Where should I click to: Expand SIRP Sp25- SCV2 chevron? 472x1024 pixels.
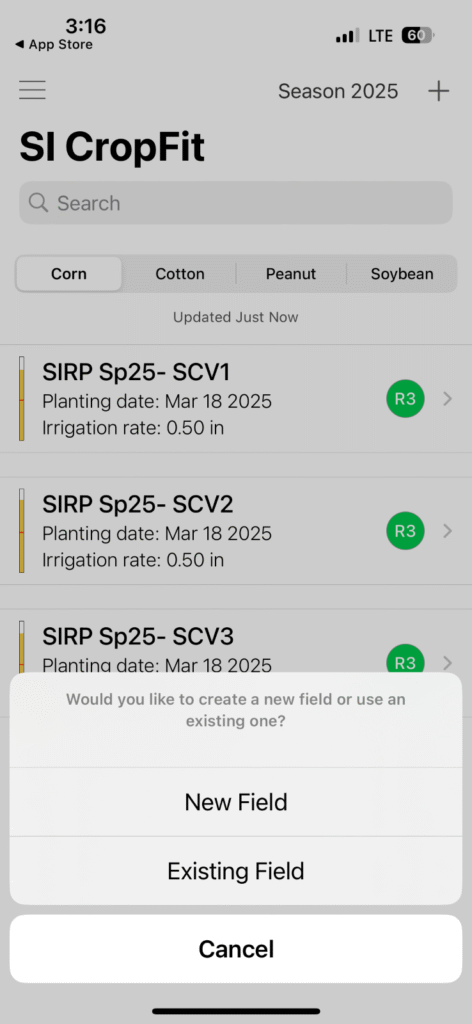(x=447, y=531)
